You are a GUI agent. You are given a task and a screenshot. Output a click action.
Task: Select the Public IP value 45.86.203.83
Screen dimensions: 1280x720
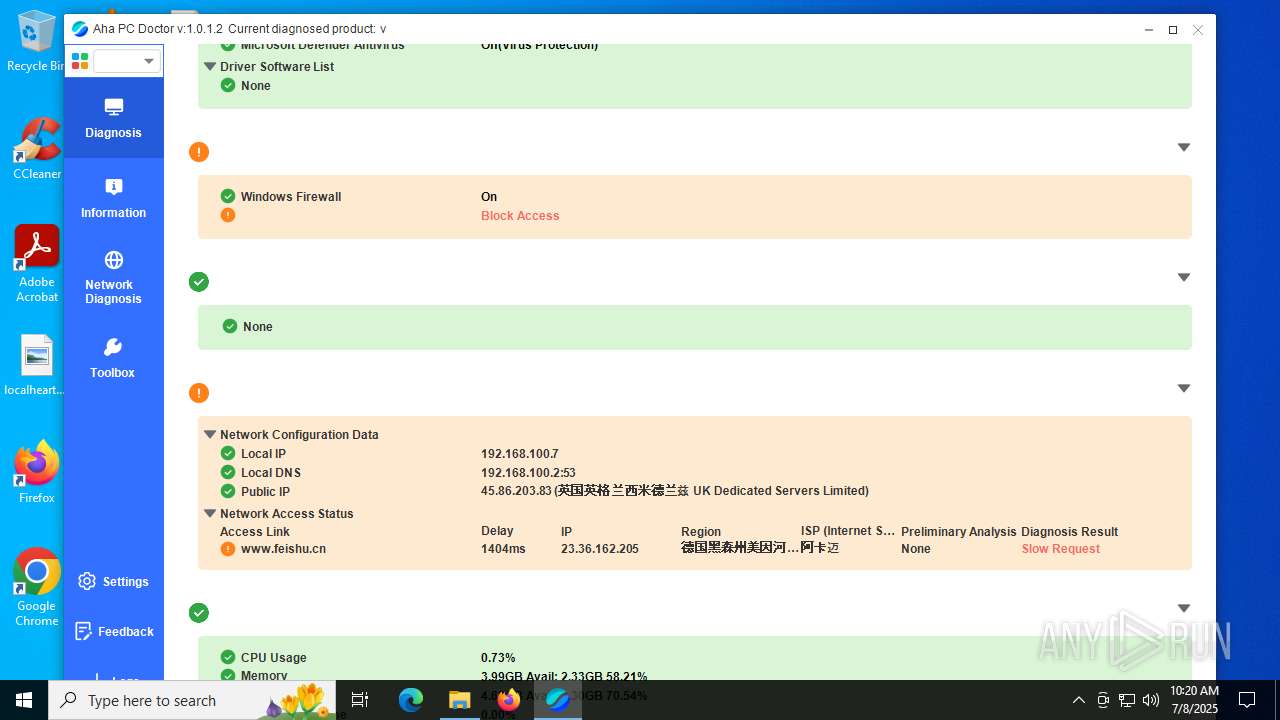[516, 491]
